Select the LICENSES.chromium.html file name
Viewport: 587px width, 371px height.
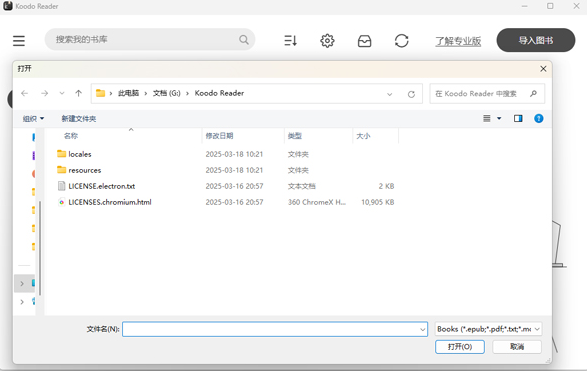(x=110, y=202)
